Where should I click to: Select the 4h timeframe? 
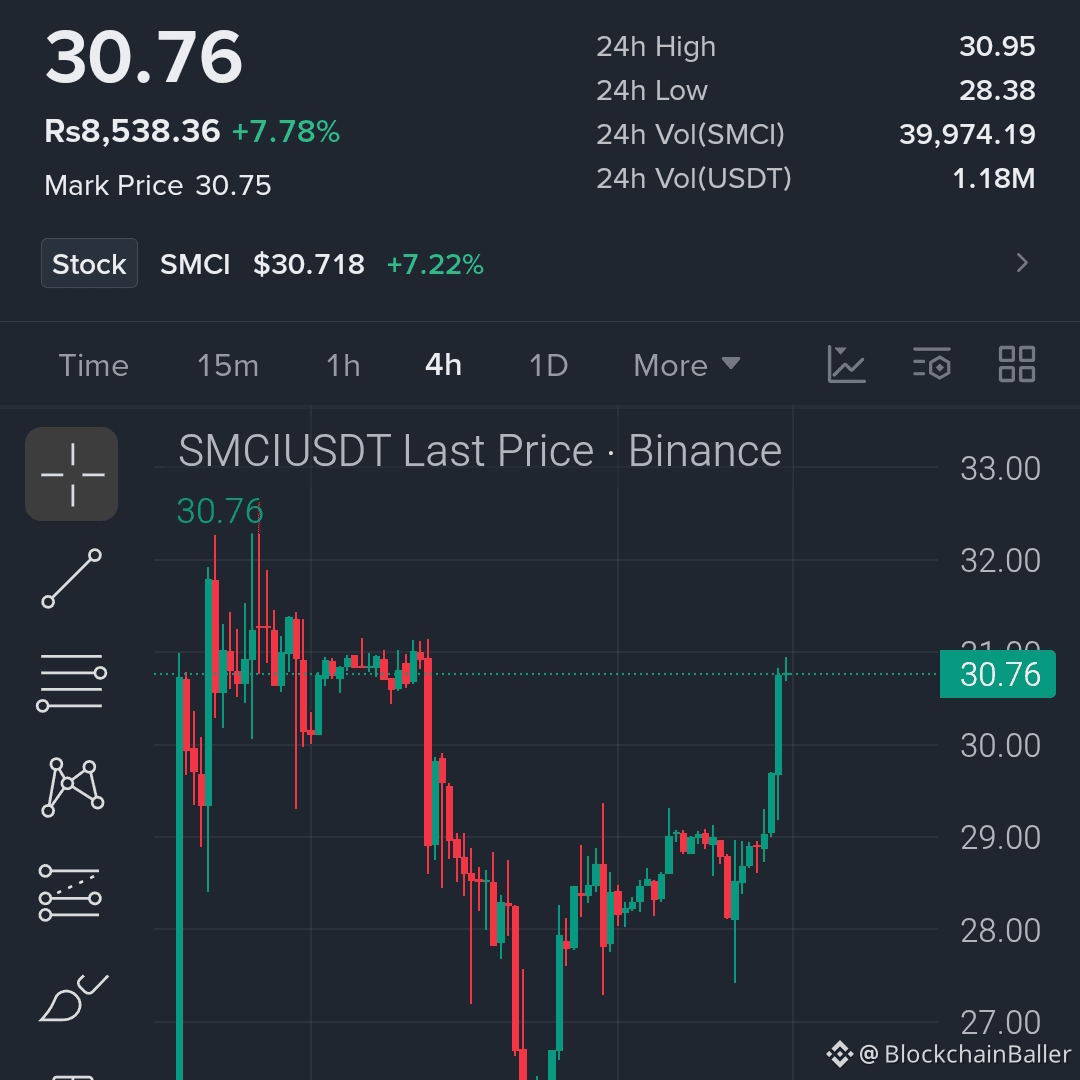tap(444, 365)
